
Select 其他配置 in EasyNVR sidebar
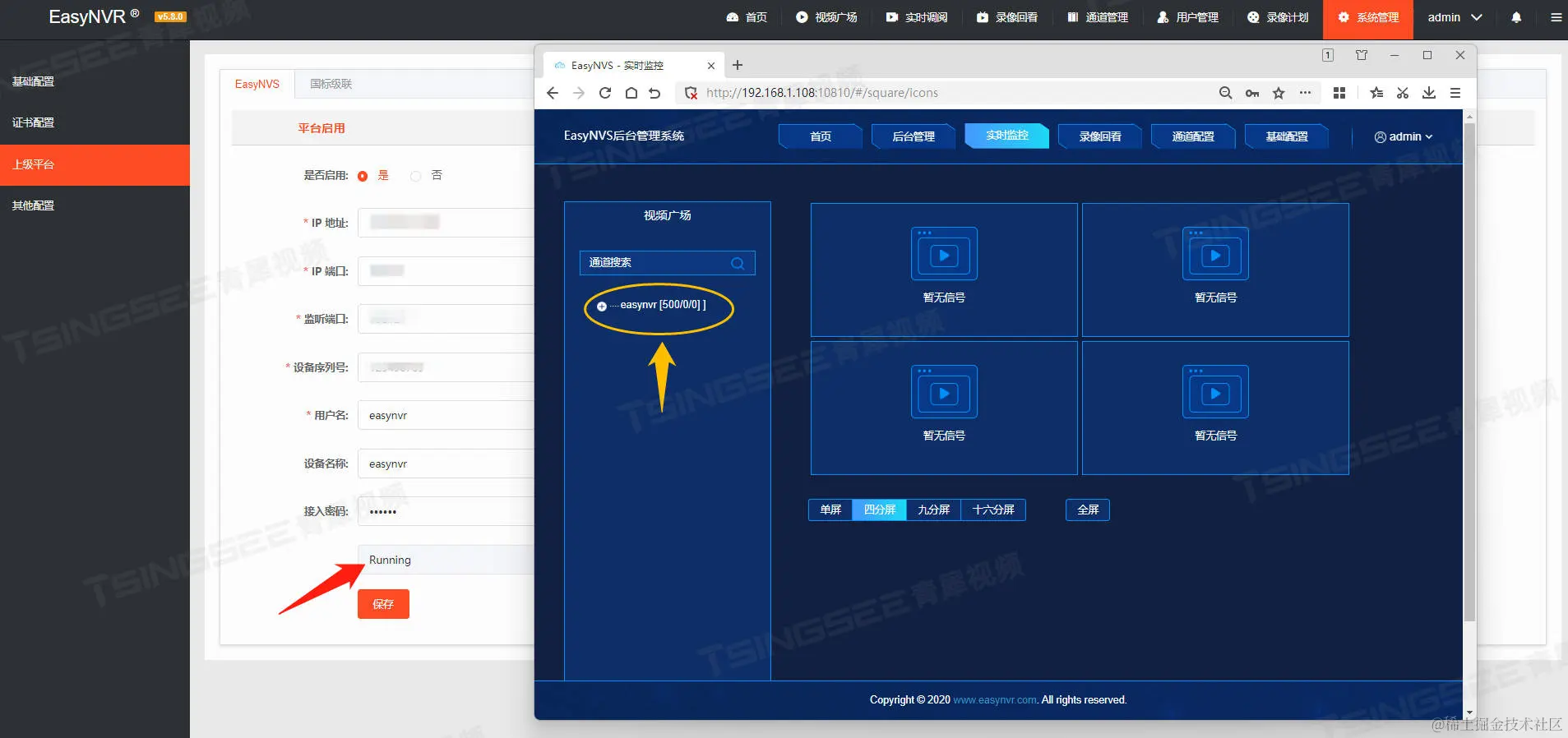[x=95, y=205]
